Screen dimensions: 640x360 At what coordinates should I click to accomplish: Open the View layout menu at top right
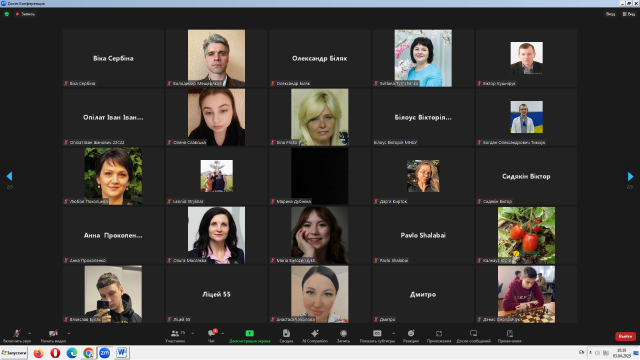click(629, 14)
